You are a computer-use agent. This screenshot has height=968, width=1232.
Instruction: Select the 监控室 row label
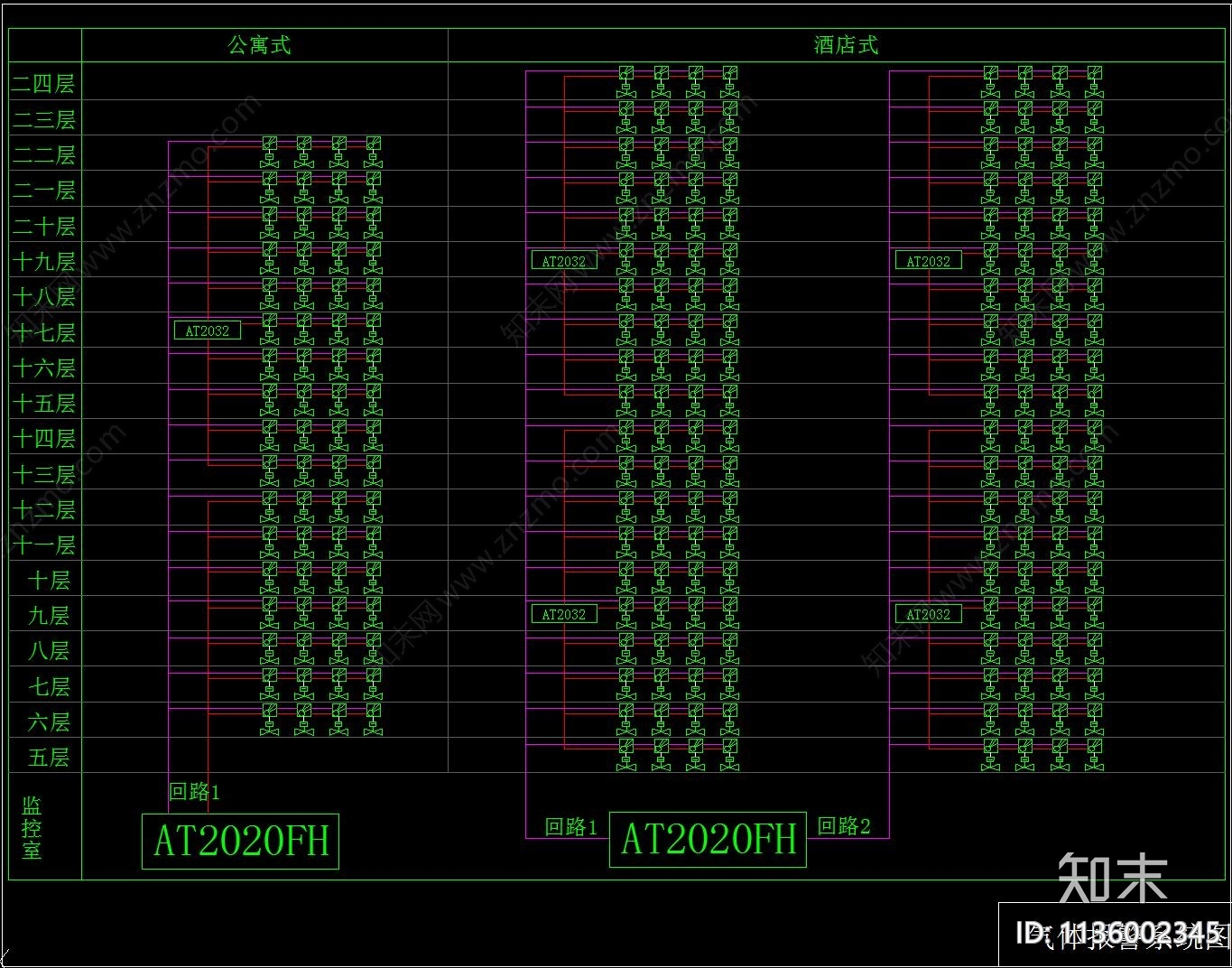click(32, 827)
